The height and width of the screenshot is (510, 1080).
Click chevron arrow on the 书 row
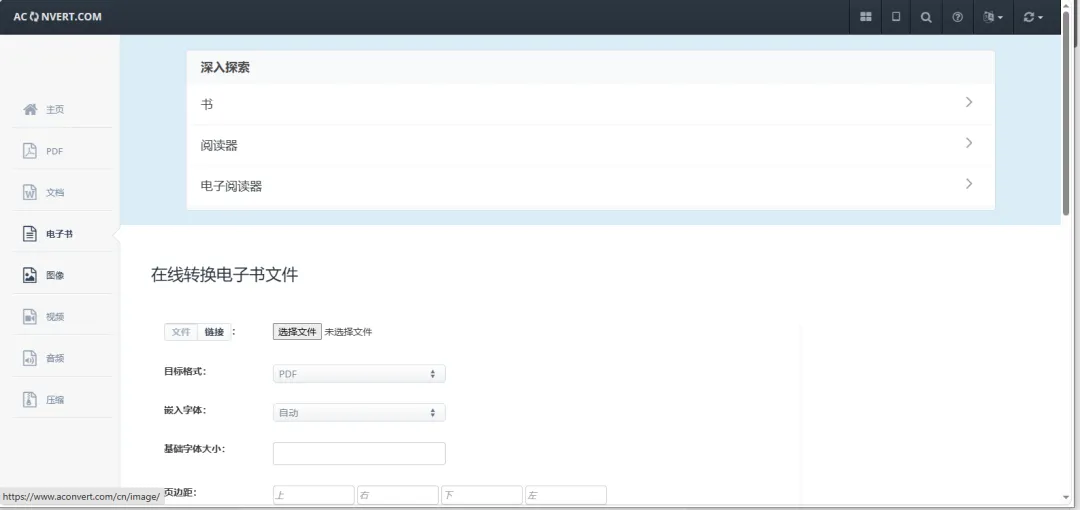pyautogui.click(x=969, y=102)
